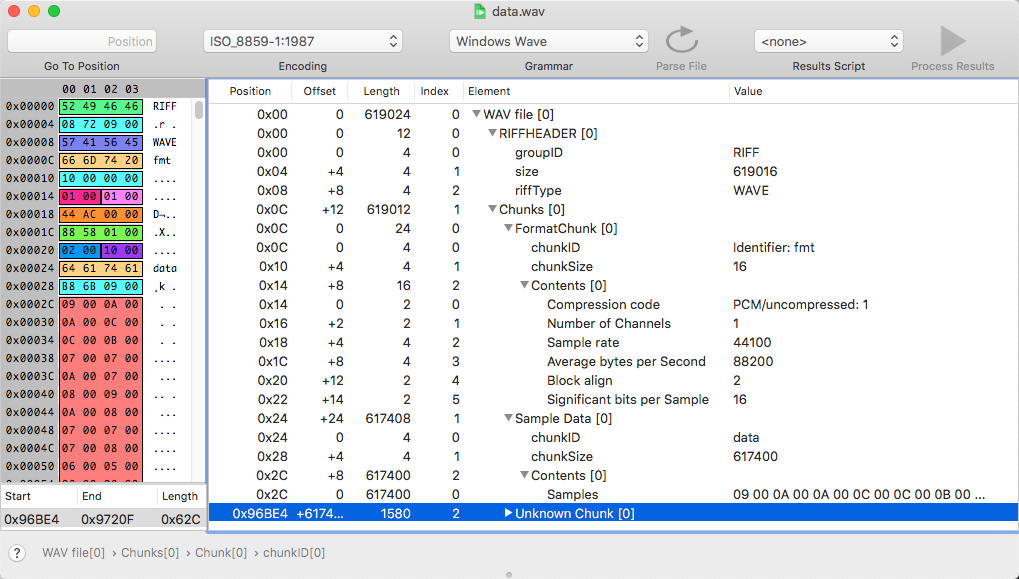
Task: Open the Results Script dropdown
Action: 828,41
